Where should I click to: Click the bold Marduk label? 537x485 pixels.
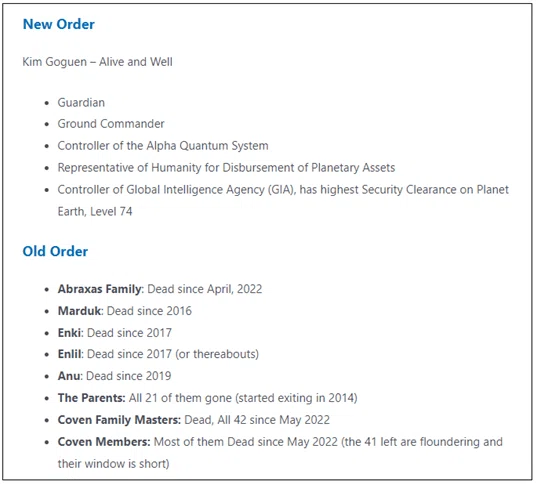pyautogui.click(x=80, y=311)
